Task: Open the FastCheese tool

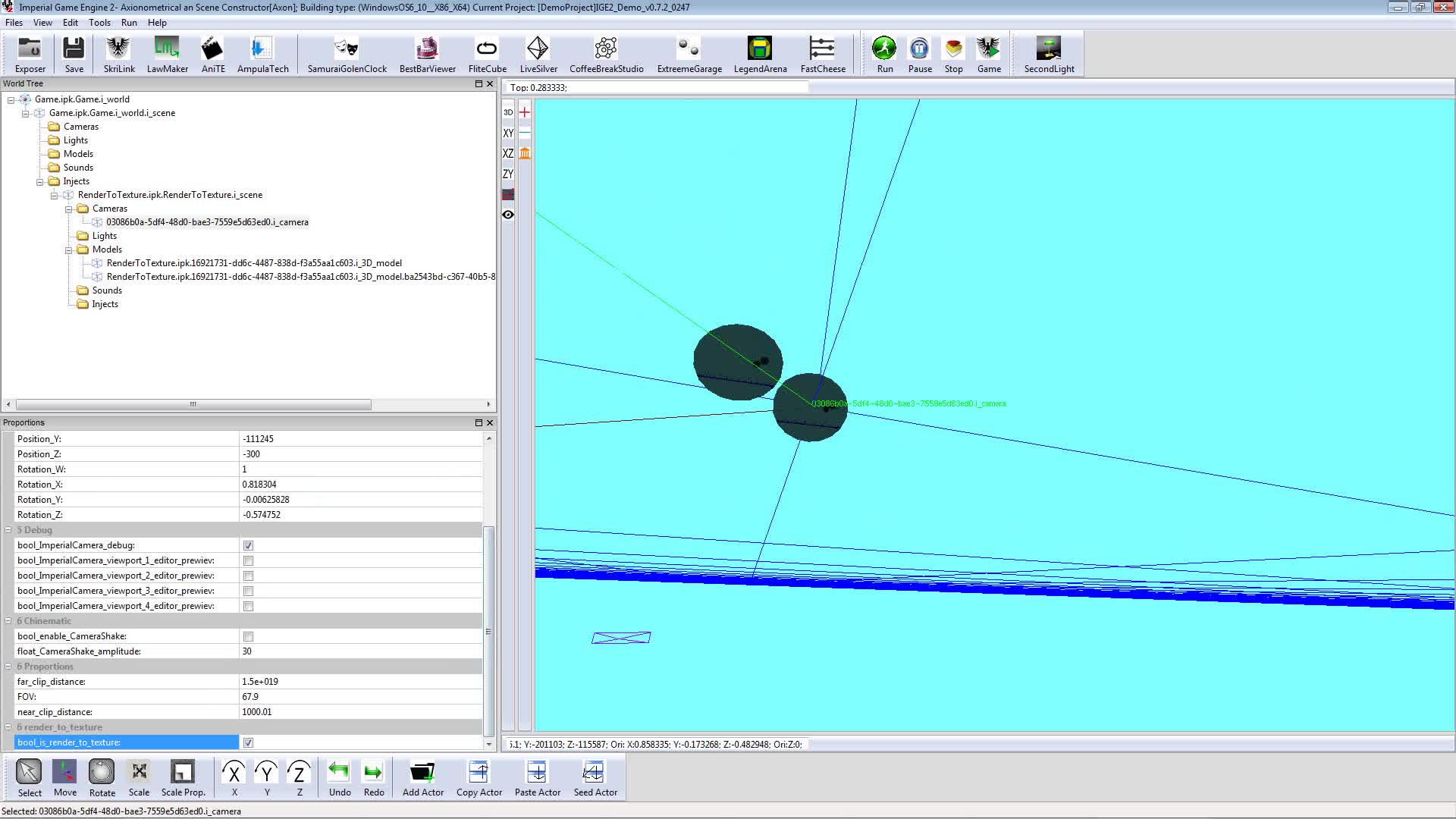Action: tap(823, 55)
